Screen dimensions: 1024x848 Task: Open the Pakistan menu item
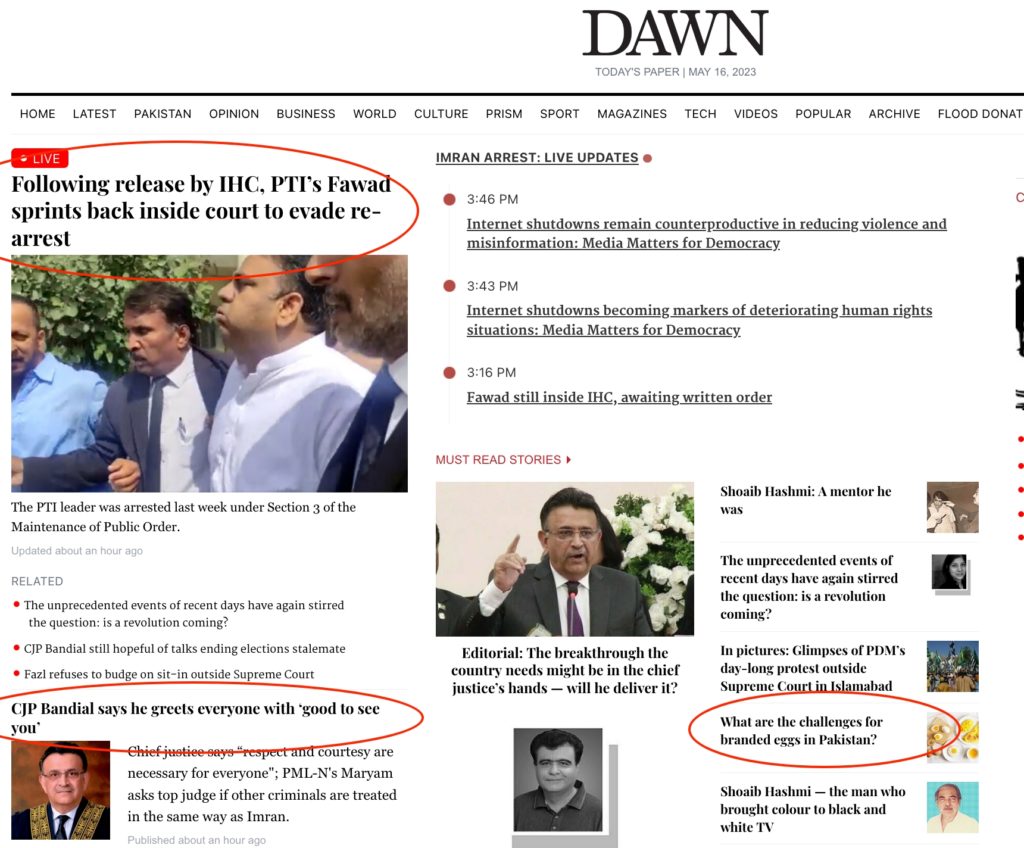click(163, 114)
